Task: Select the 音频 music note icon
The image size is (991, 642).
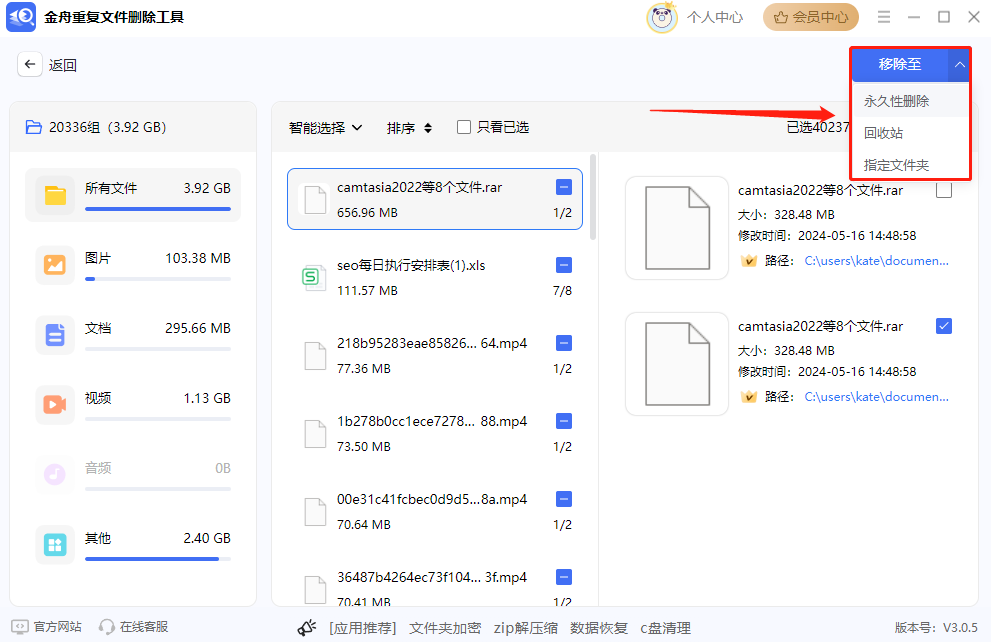Action: point(55,474)
